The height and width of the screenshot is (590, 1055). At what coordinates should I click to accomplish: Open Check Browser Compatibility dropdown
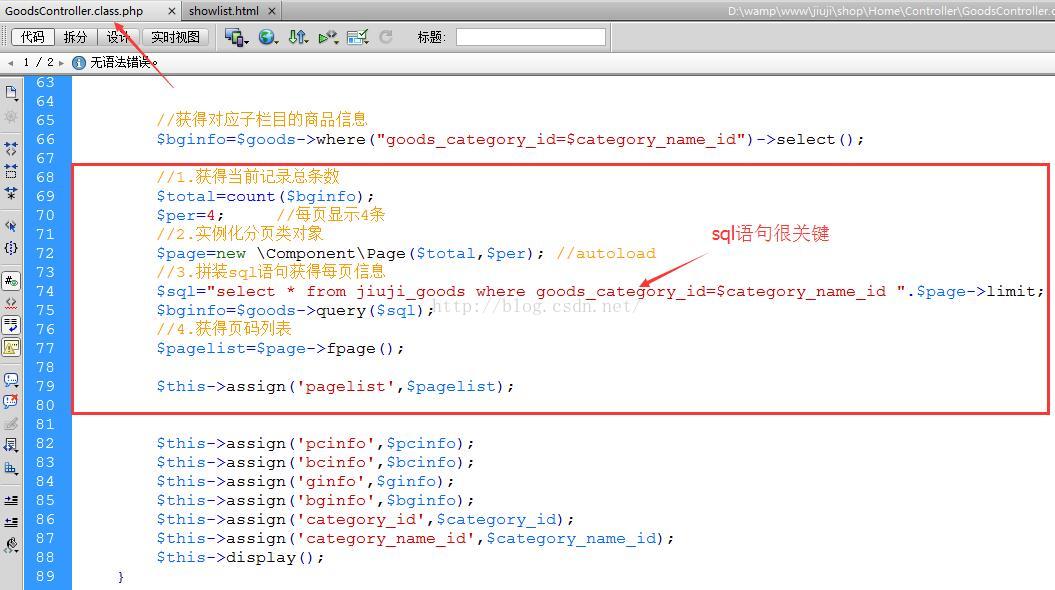357,37
